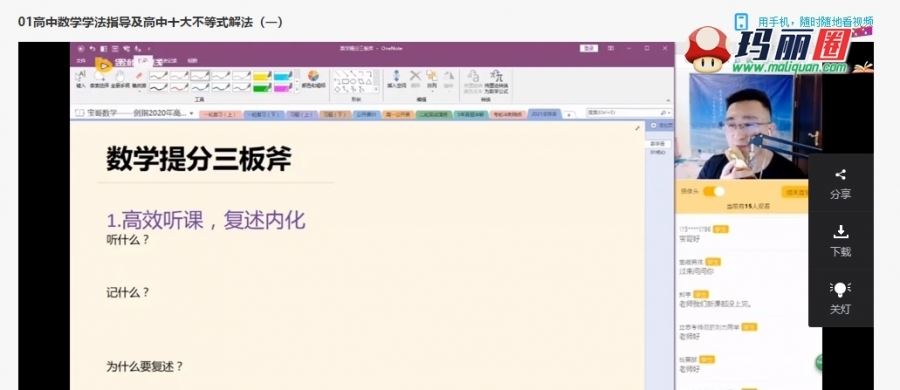Click orange play logo overlay on ribbon
Screen dimensions: 900x390
point(103,64)
